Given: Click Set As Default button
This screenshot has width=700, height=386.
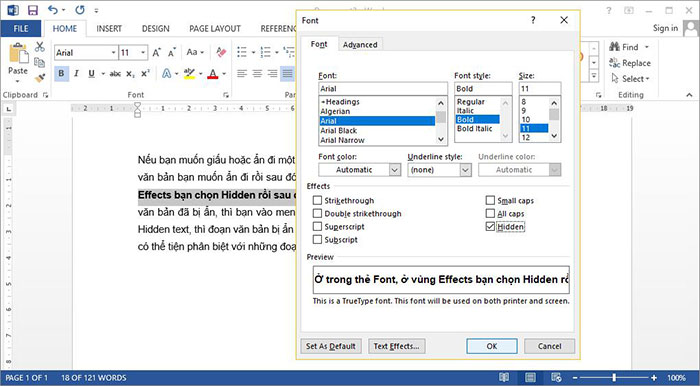Looking at the screenshot, I should [330, 346].
